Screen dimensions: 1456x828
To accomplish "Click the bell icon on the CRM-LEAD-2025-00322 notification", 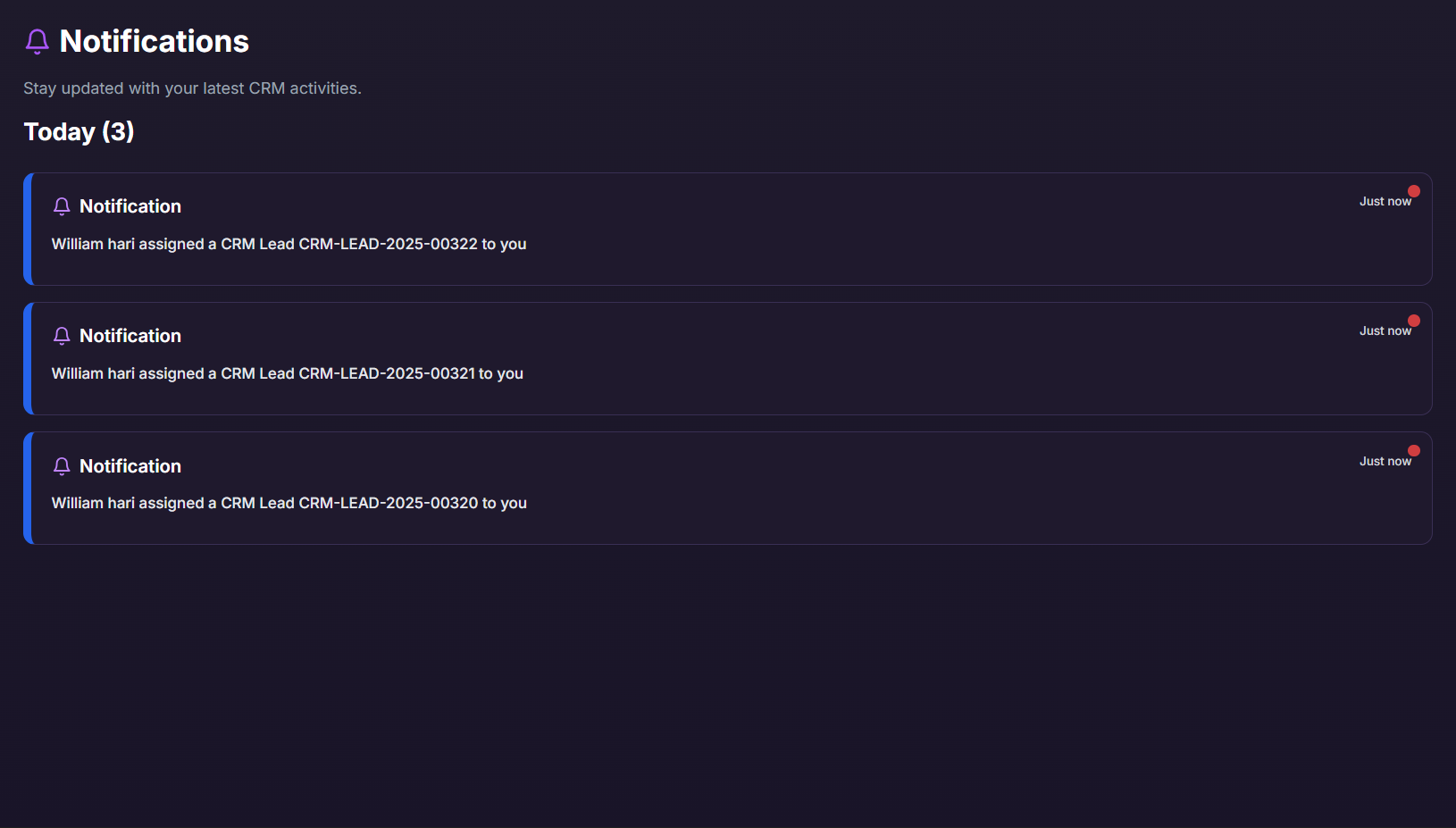I will 62,206.
